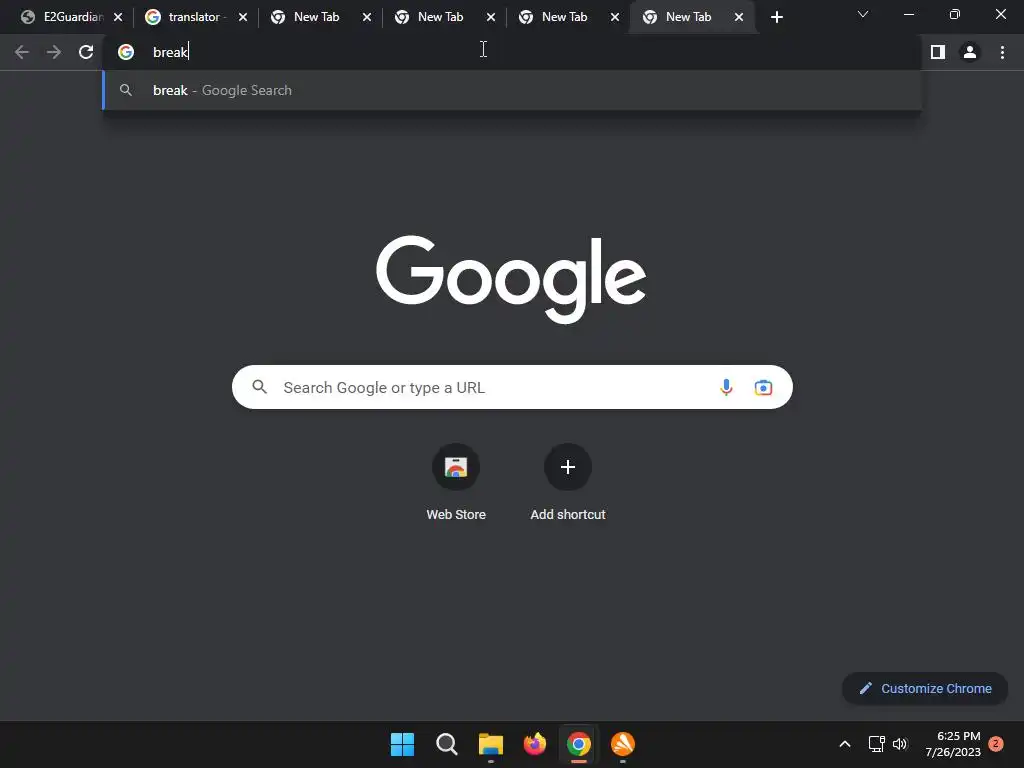Screen dimensions: 1024x768
Task: Click the address bar containing 'break'
Action: point(512,52)
